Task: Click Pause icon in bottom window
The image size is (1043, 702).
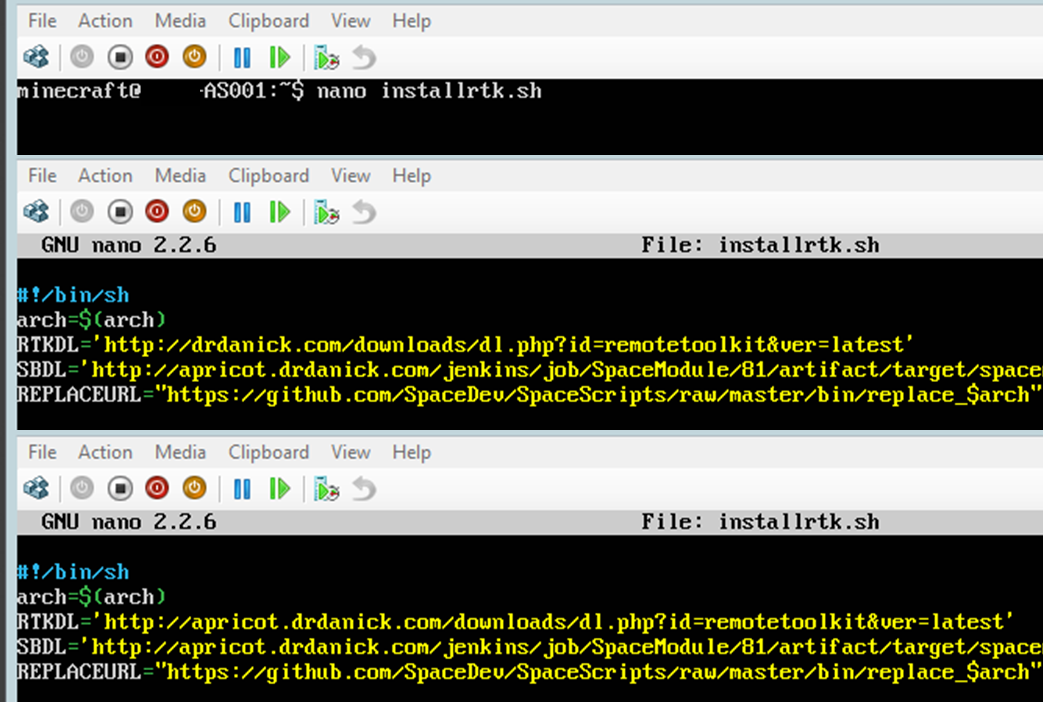Action: coord(242,490)
